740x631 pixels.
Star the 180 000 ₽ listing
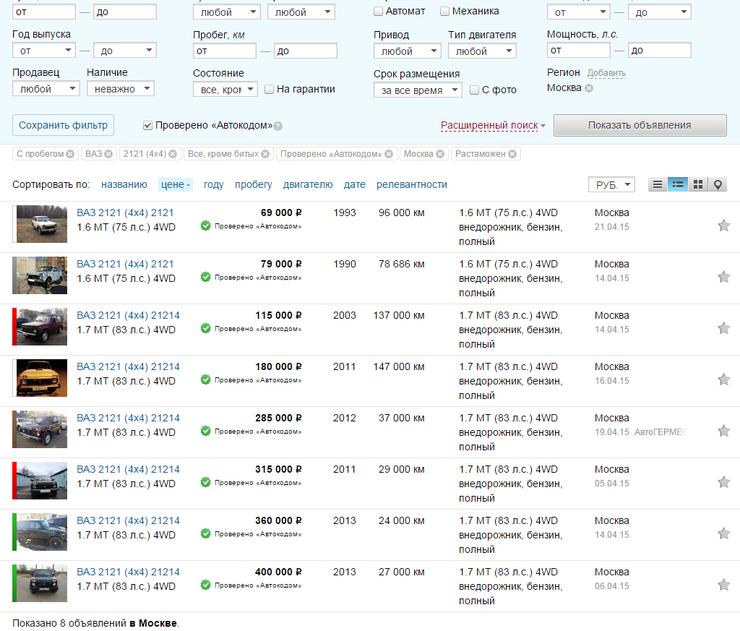click(723, 380)
